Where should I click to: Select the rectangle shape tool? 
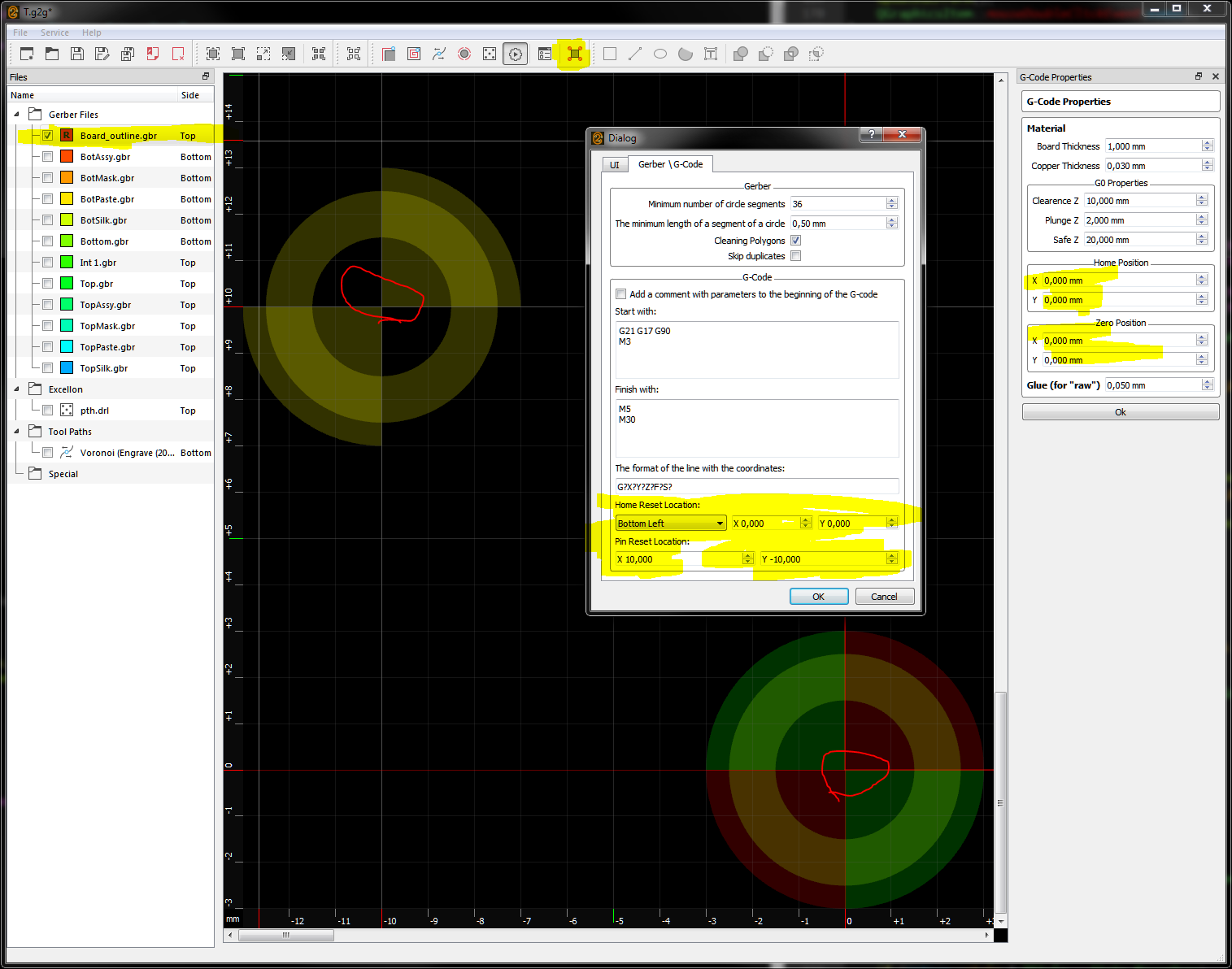point(610,54)
